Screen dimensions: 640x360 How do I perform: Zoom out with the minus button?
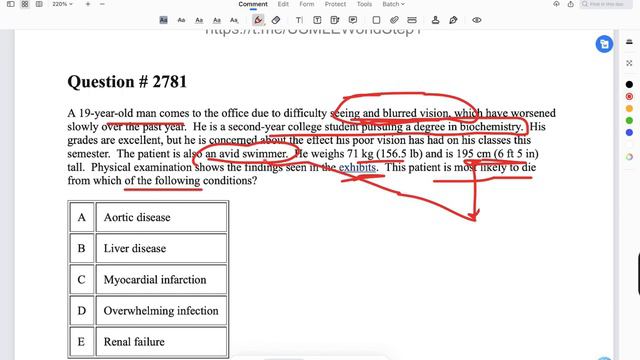pos(102,4)
